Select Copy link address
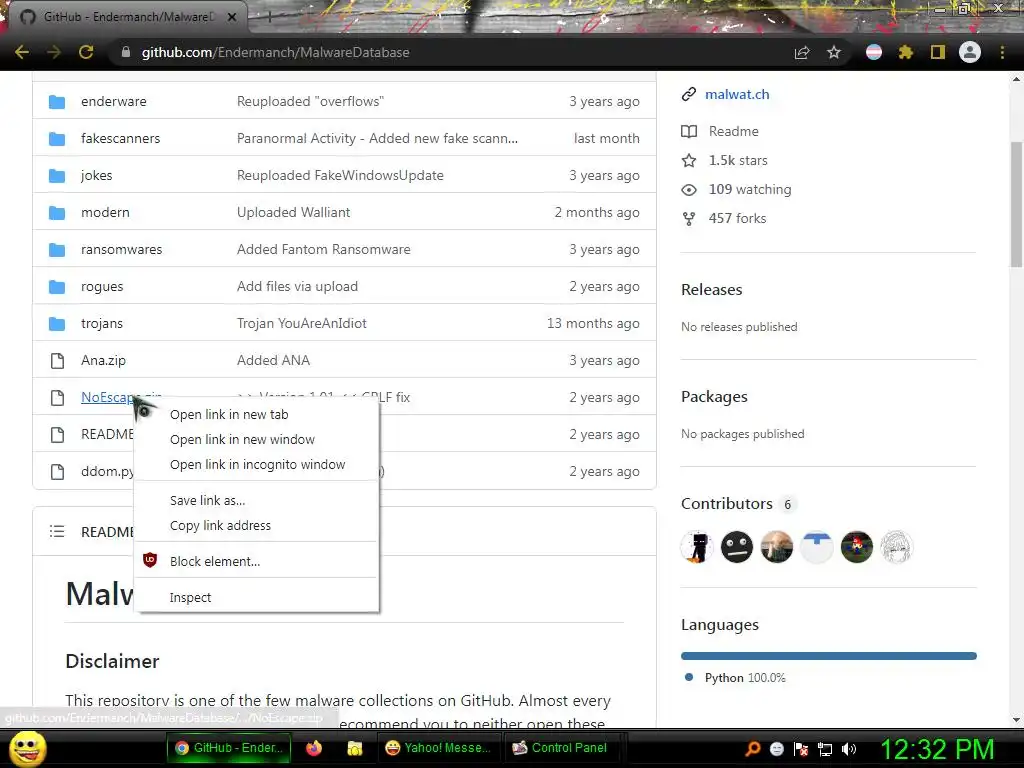1024x768 pixels. pos(256,526)
